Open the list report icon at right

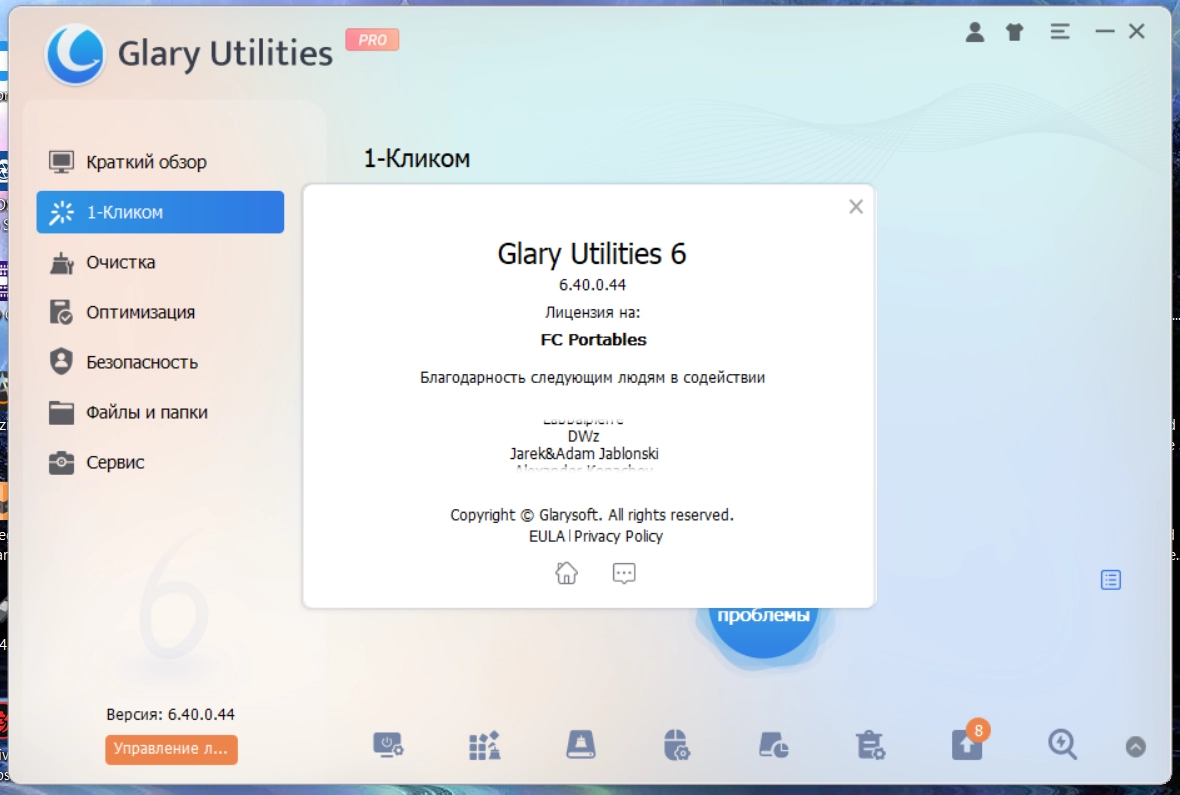[1111, 580]
